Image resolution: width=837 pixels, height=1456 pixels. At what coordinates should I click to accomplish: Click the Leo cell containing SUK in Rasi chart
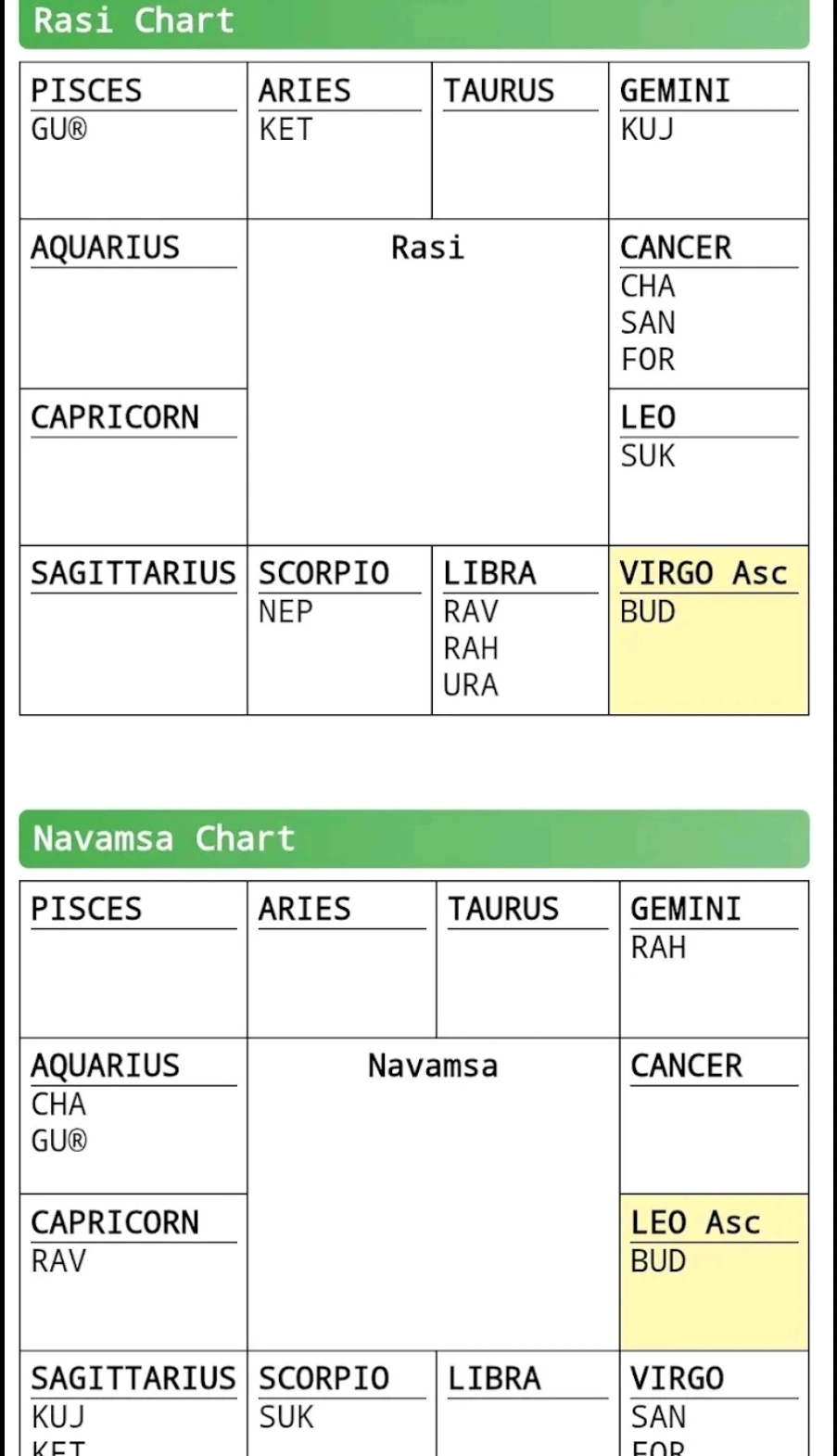pos(708,466)
